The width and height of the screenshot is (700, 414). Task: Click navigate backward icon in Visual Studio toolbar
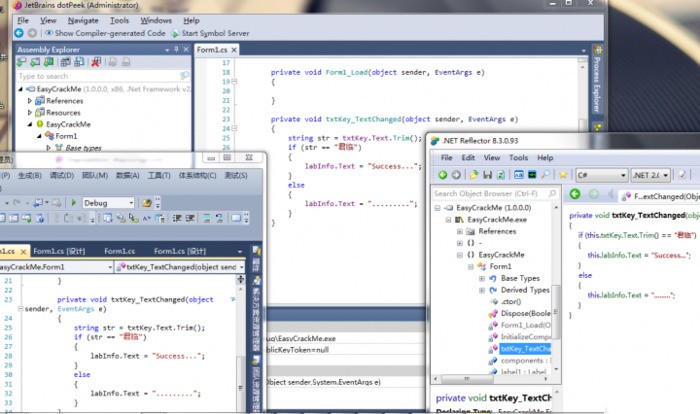click(x=39, y=203)
